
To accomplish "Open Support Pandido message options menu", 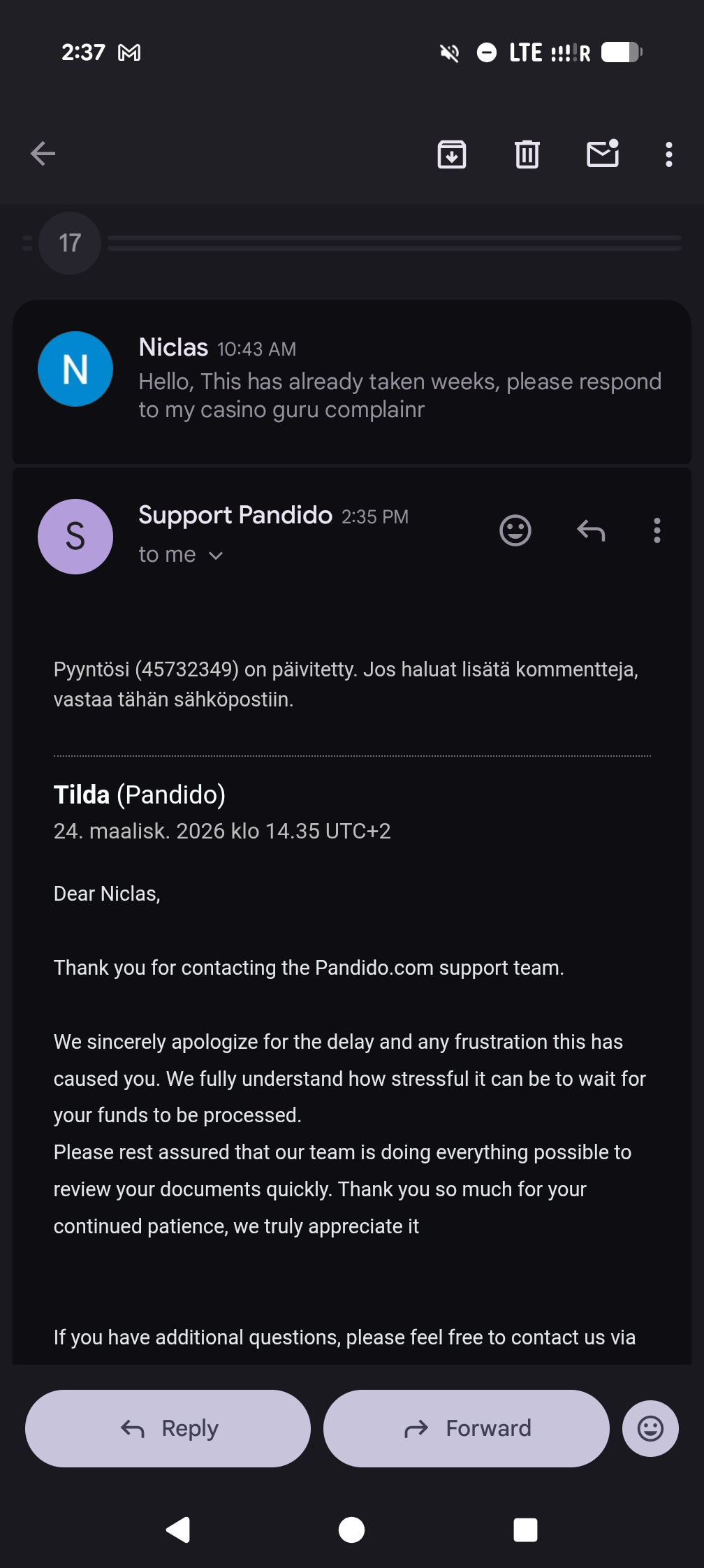I will coord(657,530).
